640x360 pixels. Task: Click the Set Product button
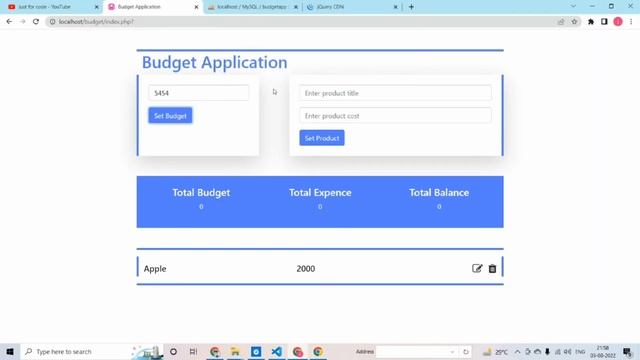click(322, 138)
